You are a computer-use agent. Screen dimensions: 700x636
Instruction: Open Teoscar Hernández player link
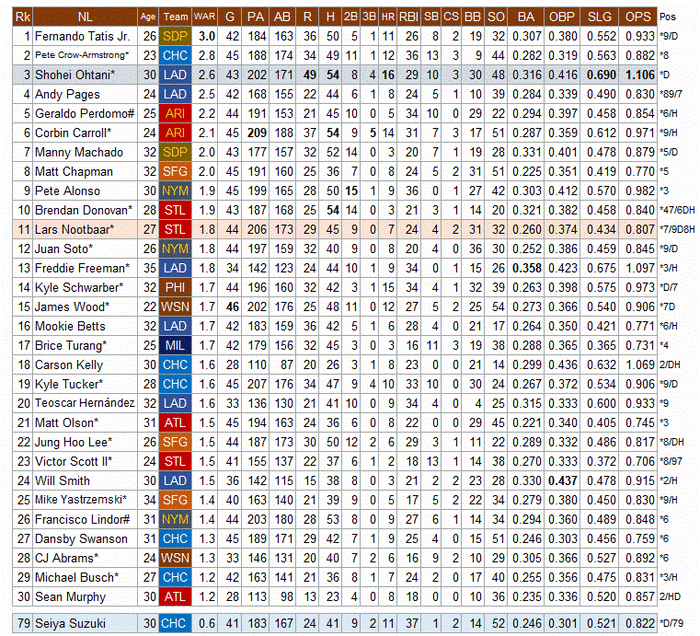84,403
